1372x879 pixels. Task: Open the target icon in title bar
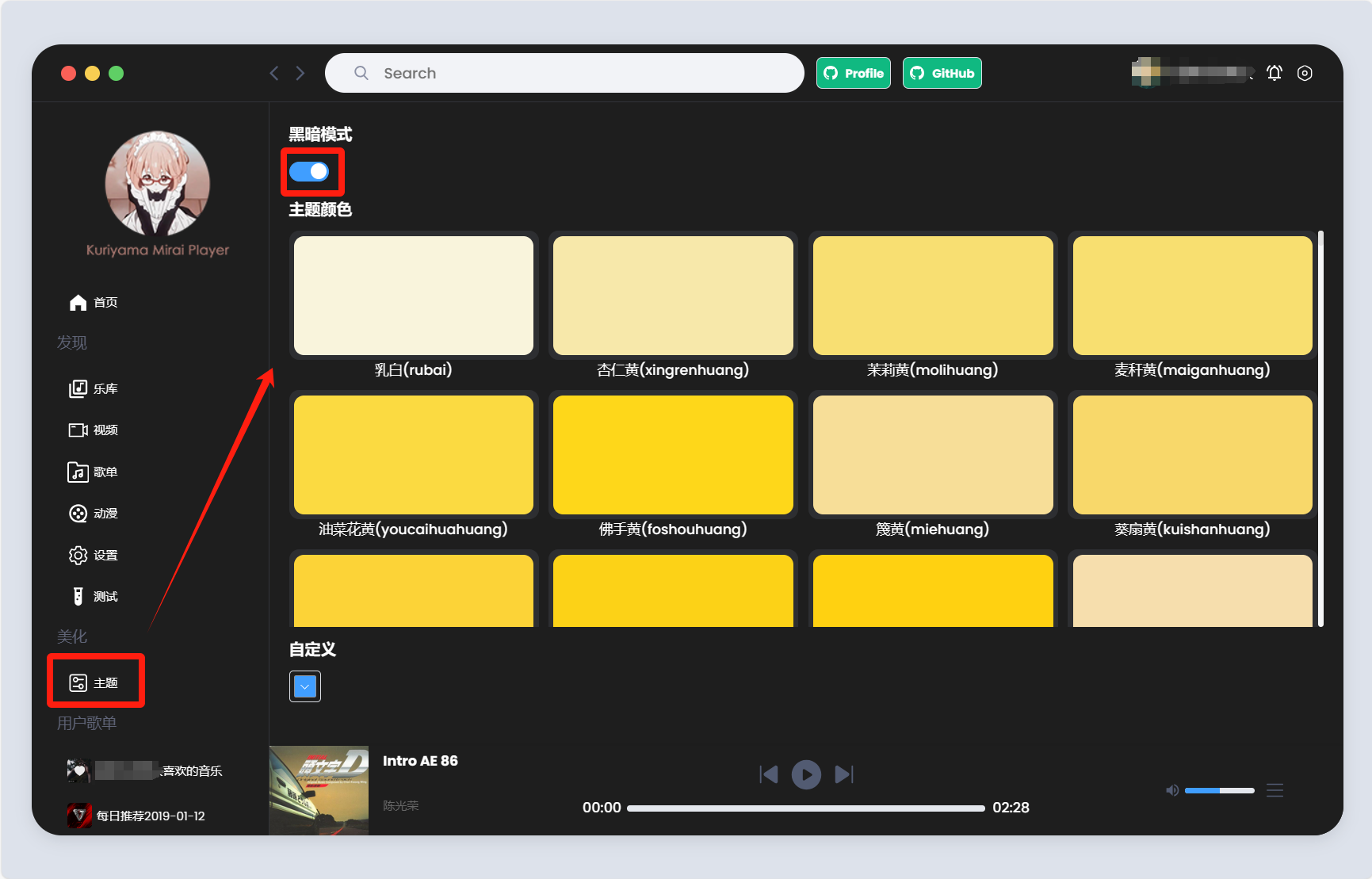click(1305, 73)
